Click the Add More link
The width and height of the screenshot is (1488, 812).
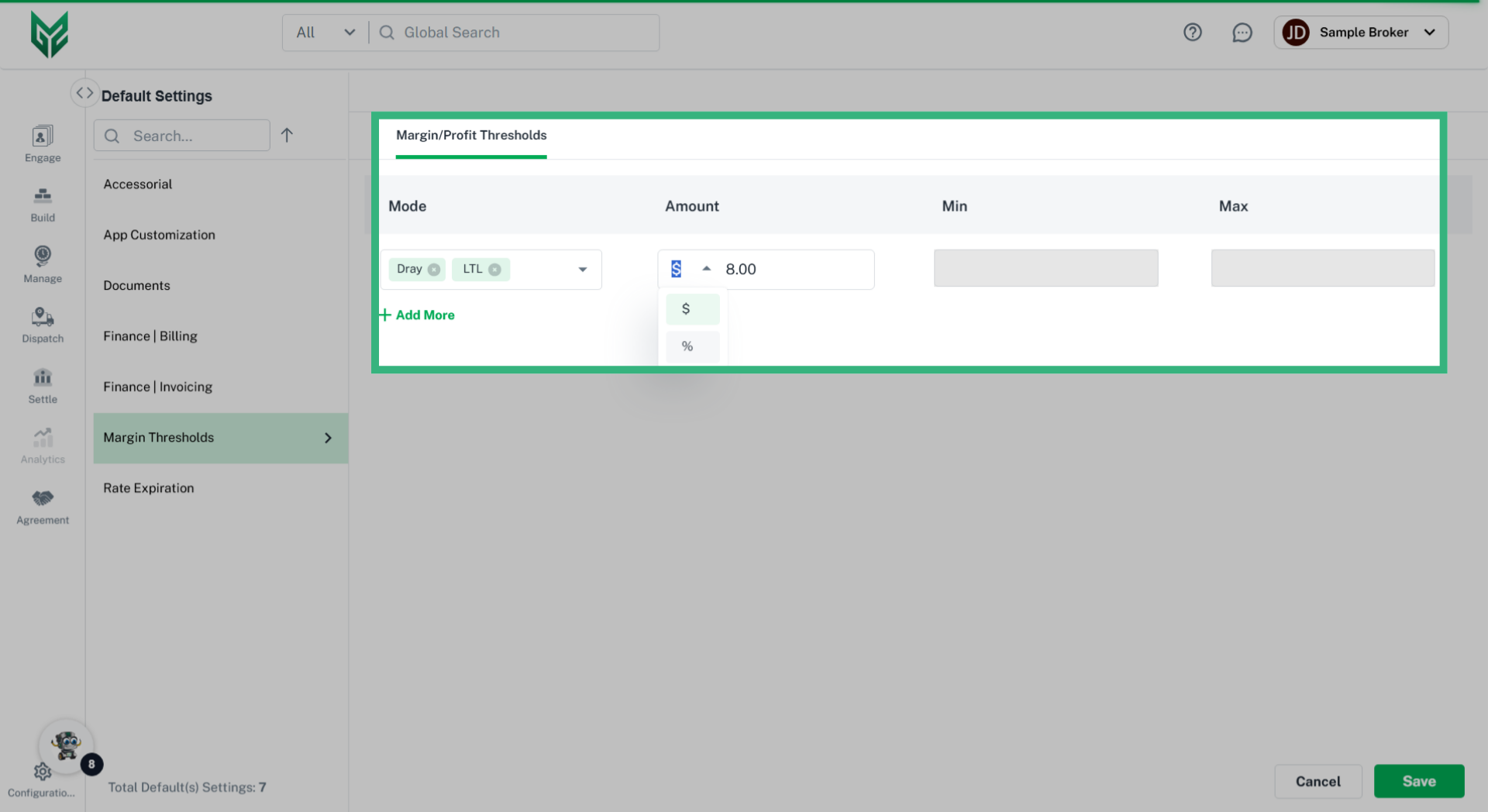(425, 315)
